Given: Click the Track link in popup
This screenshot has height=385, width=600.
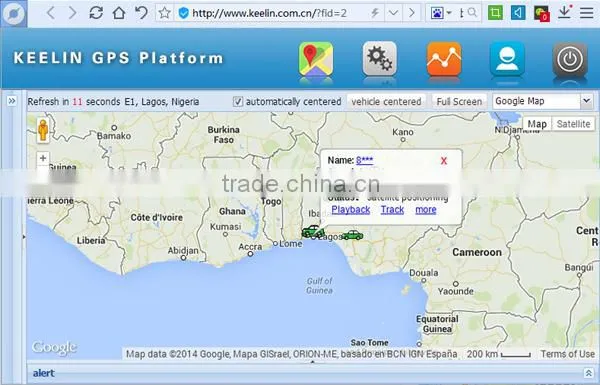Looking at the screenshot, I should pyautogui.click(x=392, y=210).
